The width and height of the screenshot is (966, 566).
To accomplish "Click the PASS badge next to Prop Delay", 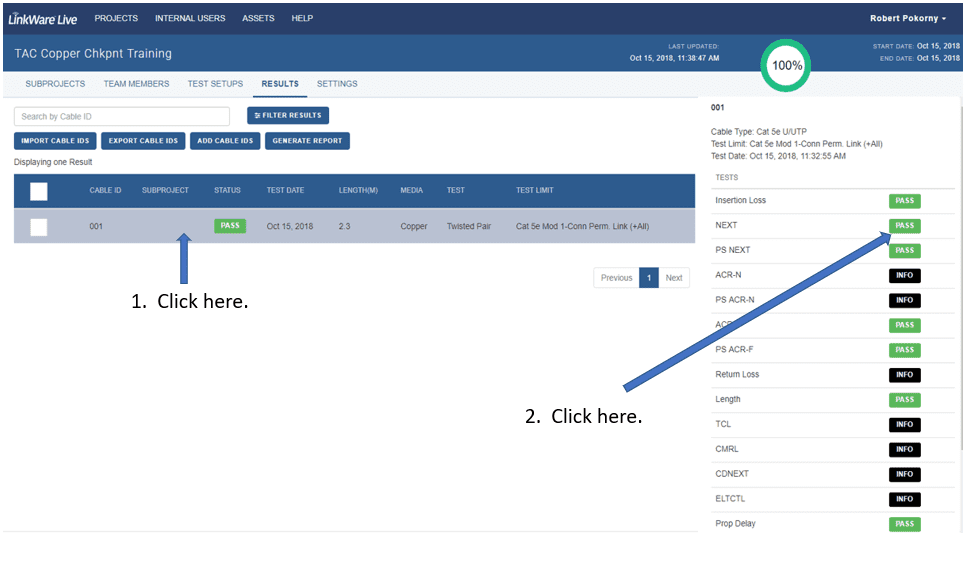I will 904,524.
